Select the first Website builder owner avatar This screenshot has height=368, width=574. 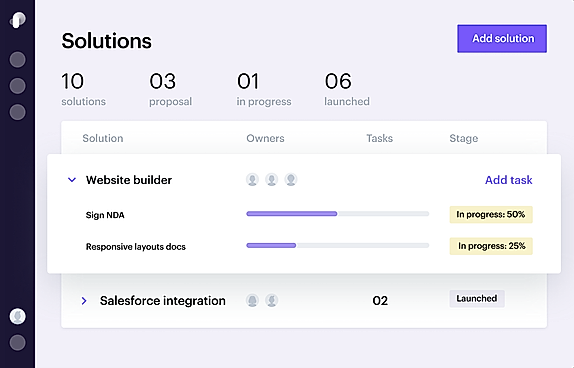252,180
